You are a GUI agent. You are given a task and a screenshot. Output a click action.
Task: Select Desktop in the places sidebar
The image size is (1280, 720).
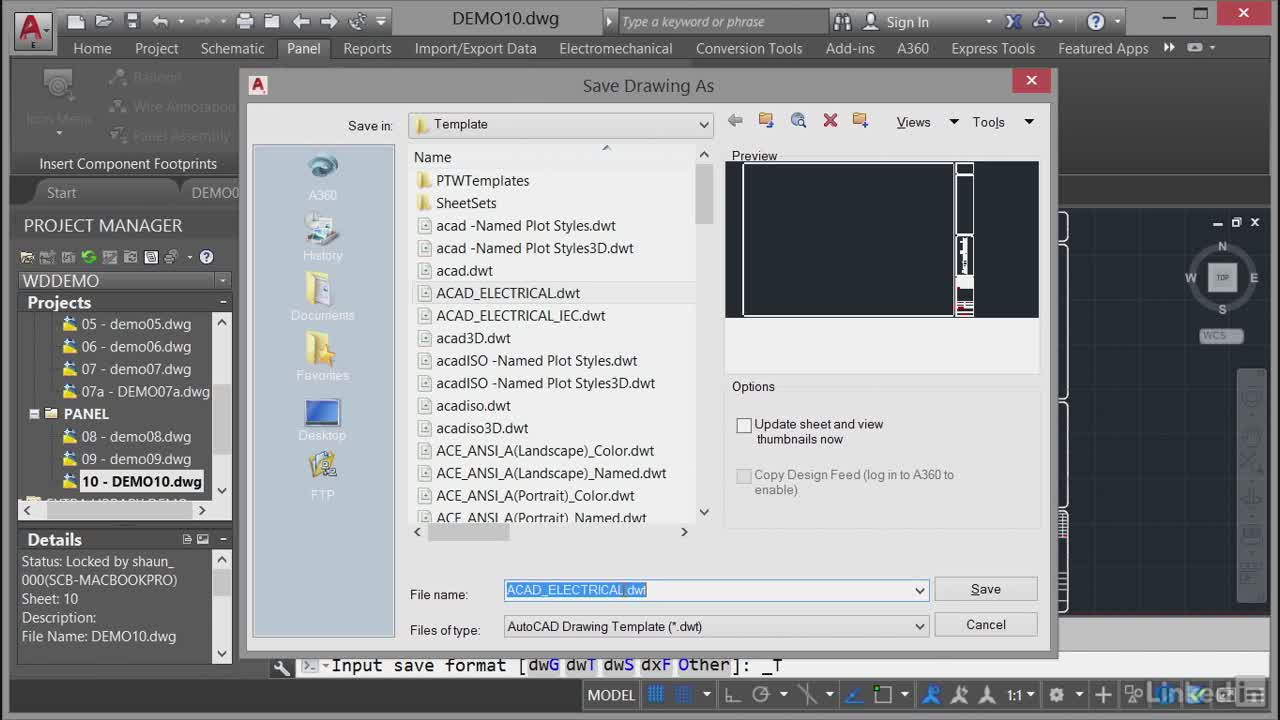tap(322, 420)
